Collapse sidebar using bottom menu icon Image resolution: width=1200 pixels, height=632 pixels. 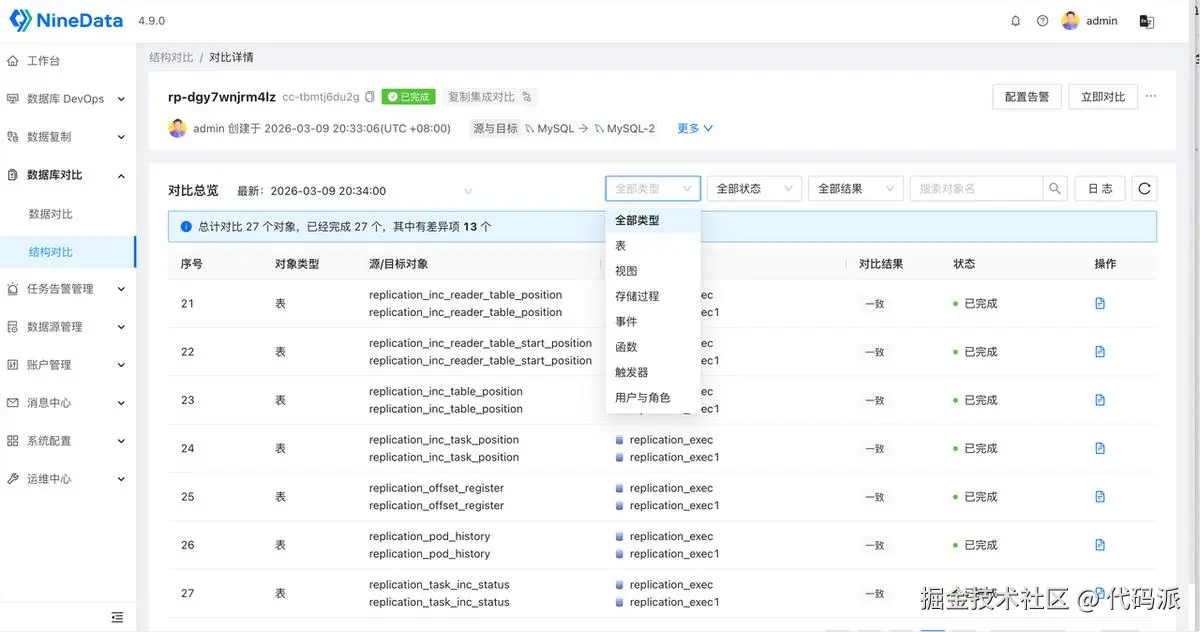point(118,617)
